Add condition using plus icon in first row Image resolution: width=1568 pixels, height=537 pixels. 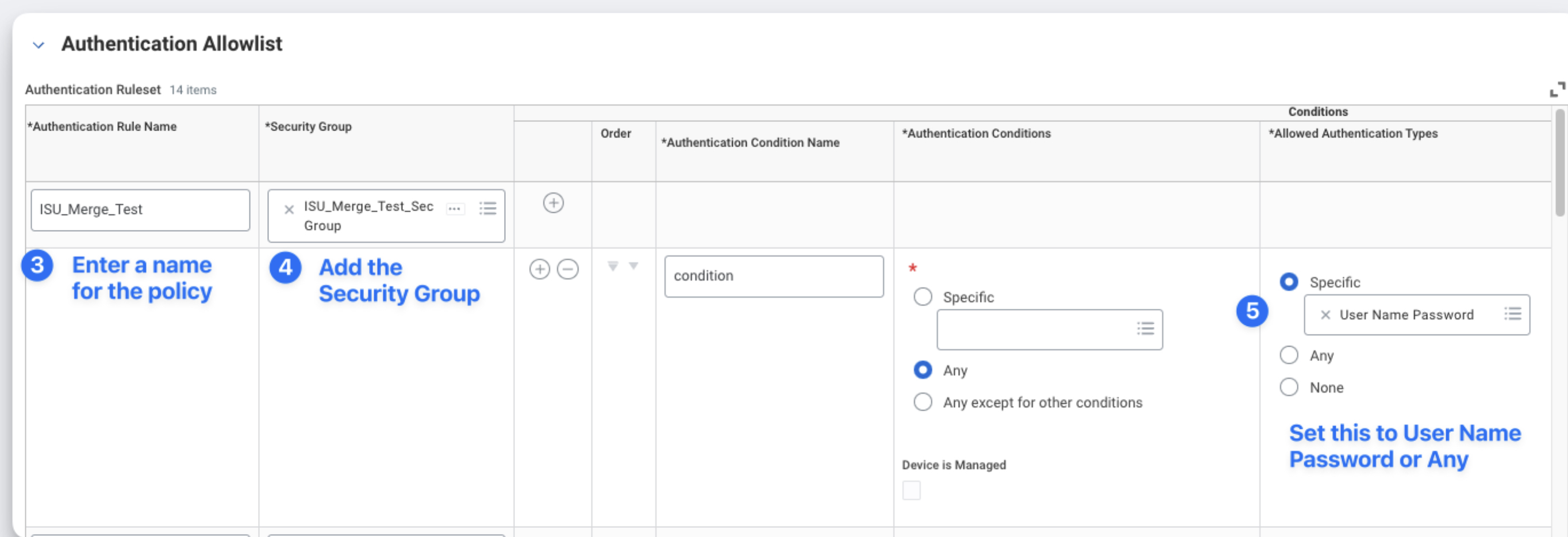[553, 203]
